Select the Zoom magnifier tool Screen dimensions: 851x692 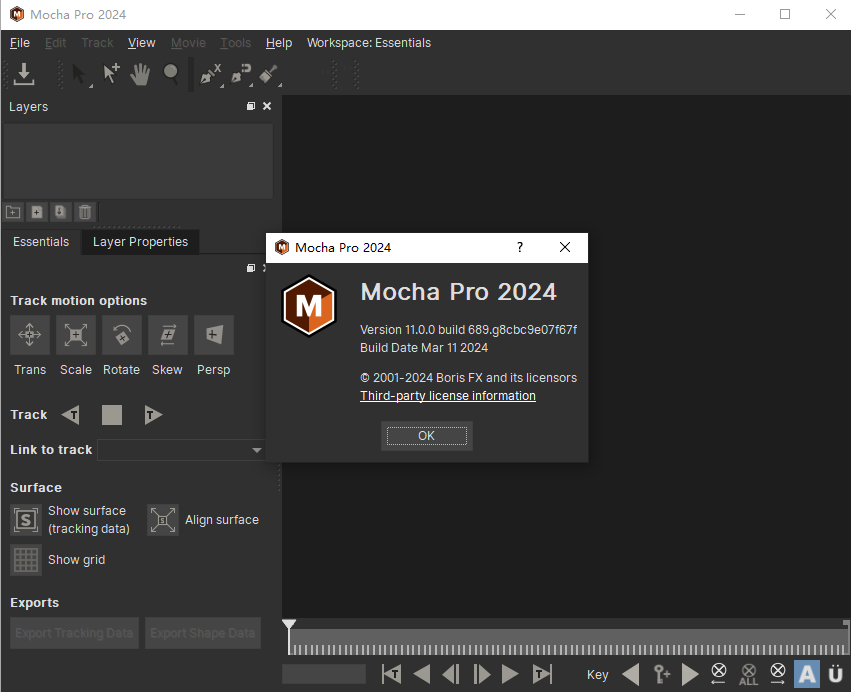point(171,74)
